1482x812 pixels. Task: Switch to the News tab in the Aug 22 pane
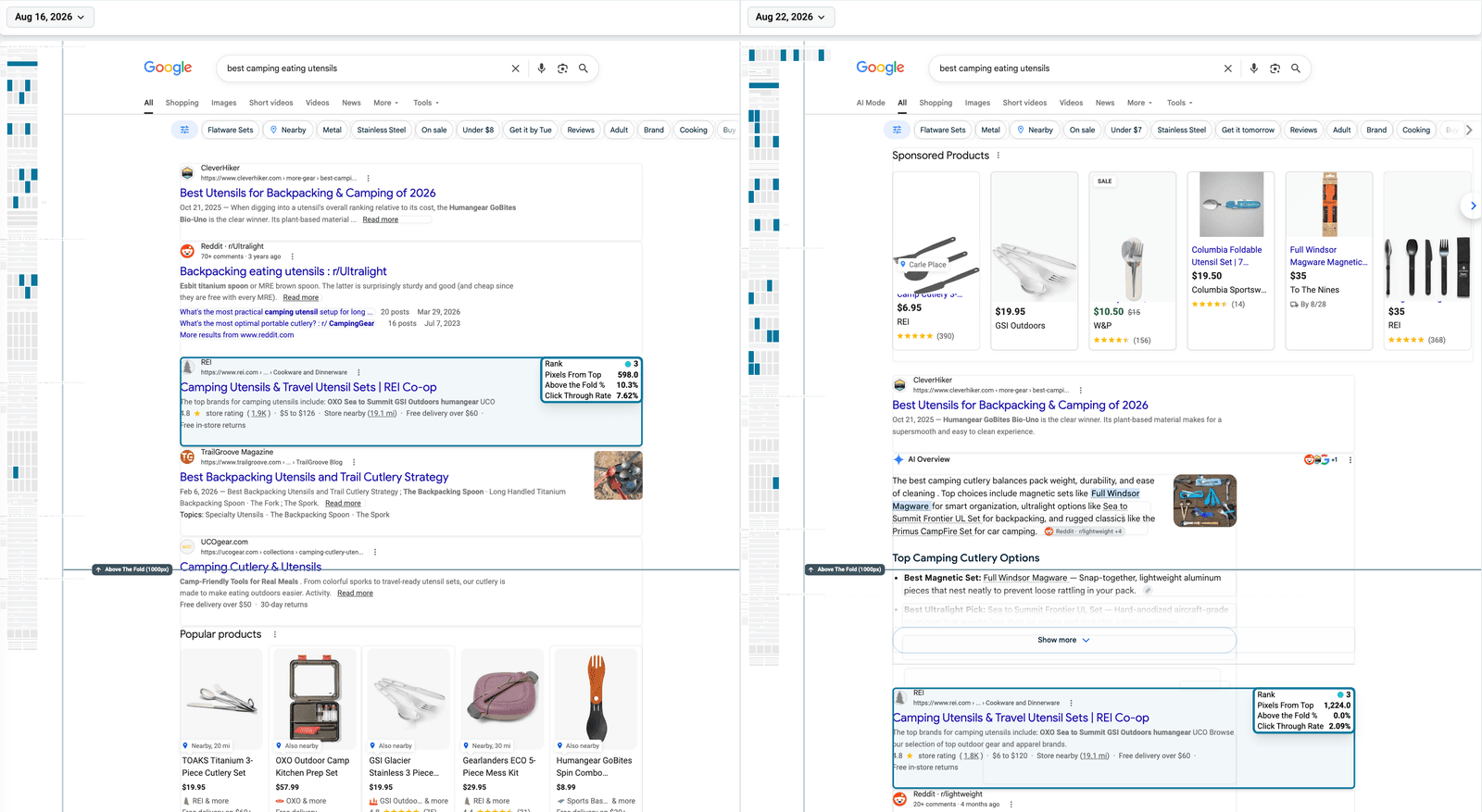click(1105, 103)
